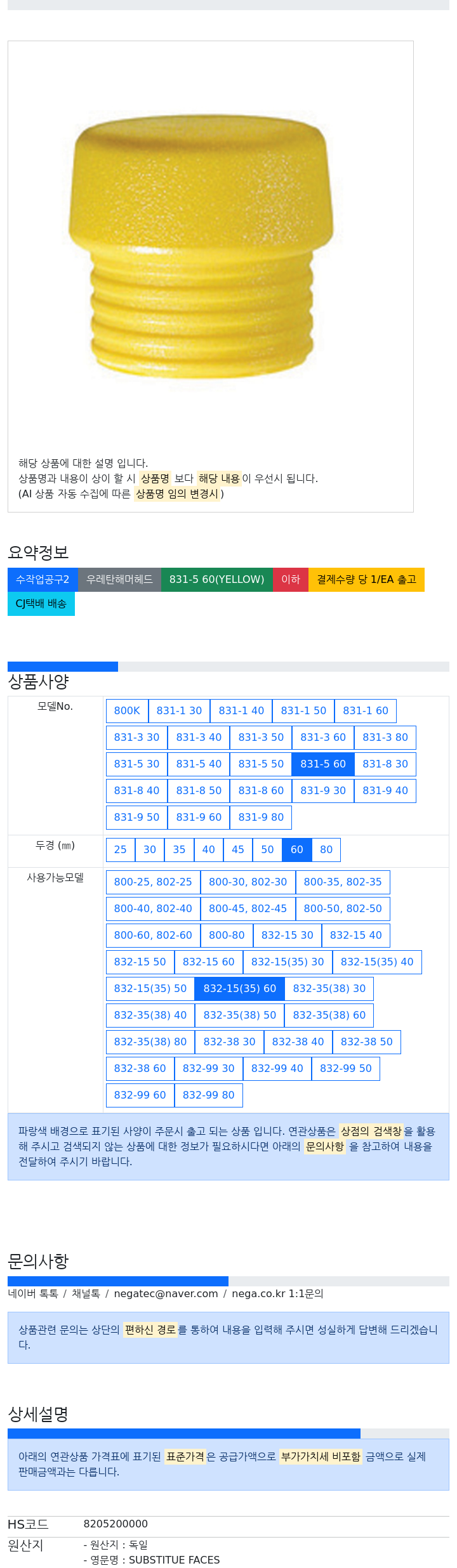Choose compatible model 832-99 80
The height and width of the screenshot is (1568, 457).
(208, 1095)
